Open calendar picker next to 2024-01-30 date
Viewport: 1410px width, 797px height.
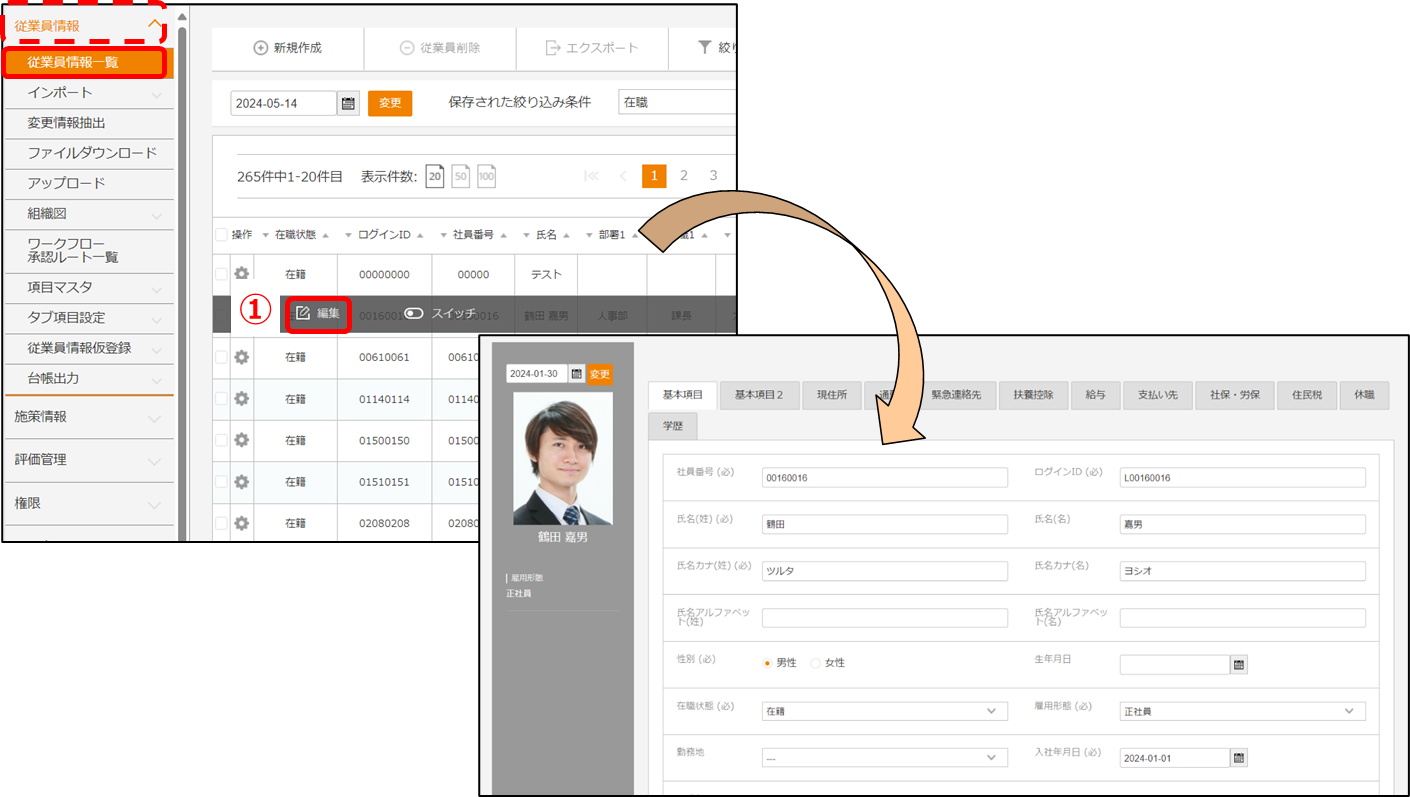(x=577, y=374)
